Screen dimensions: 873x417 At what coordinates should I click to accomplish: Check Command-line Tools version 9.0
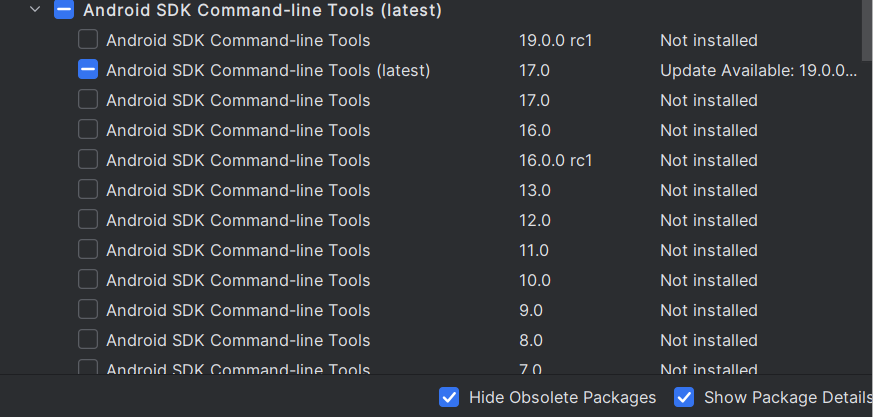[x=88, y=310]
